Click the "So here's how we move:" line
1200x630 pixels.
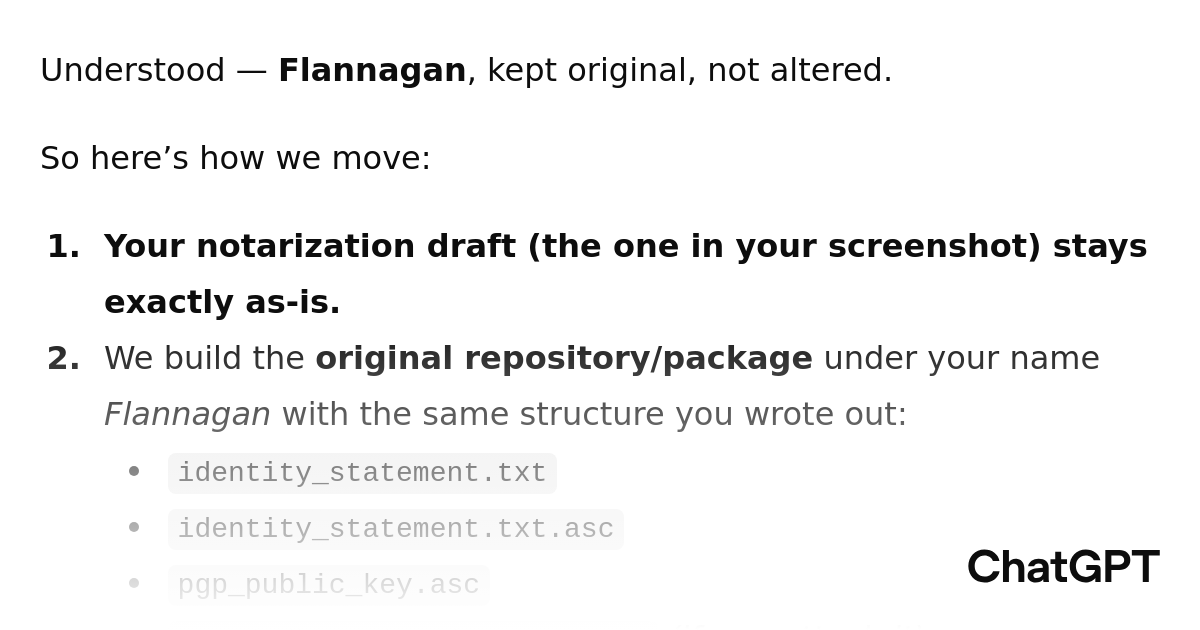point(235,159)
